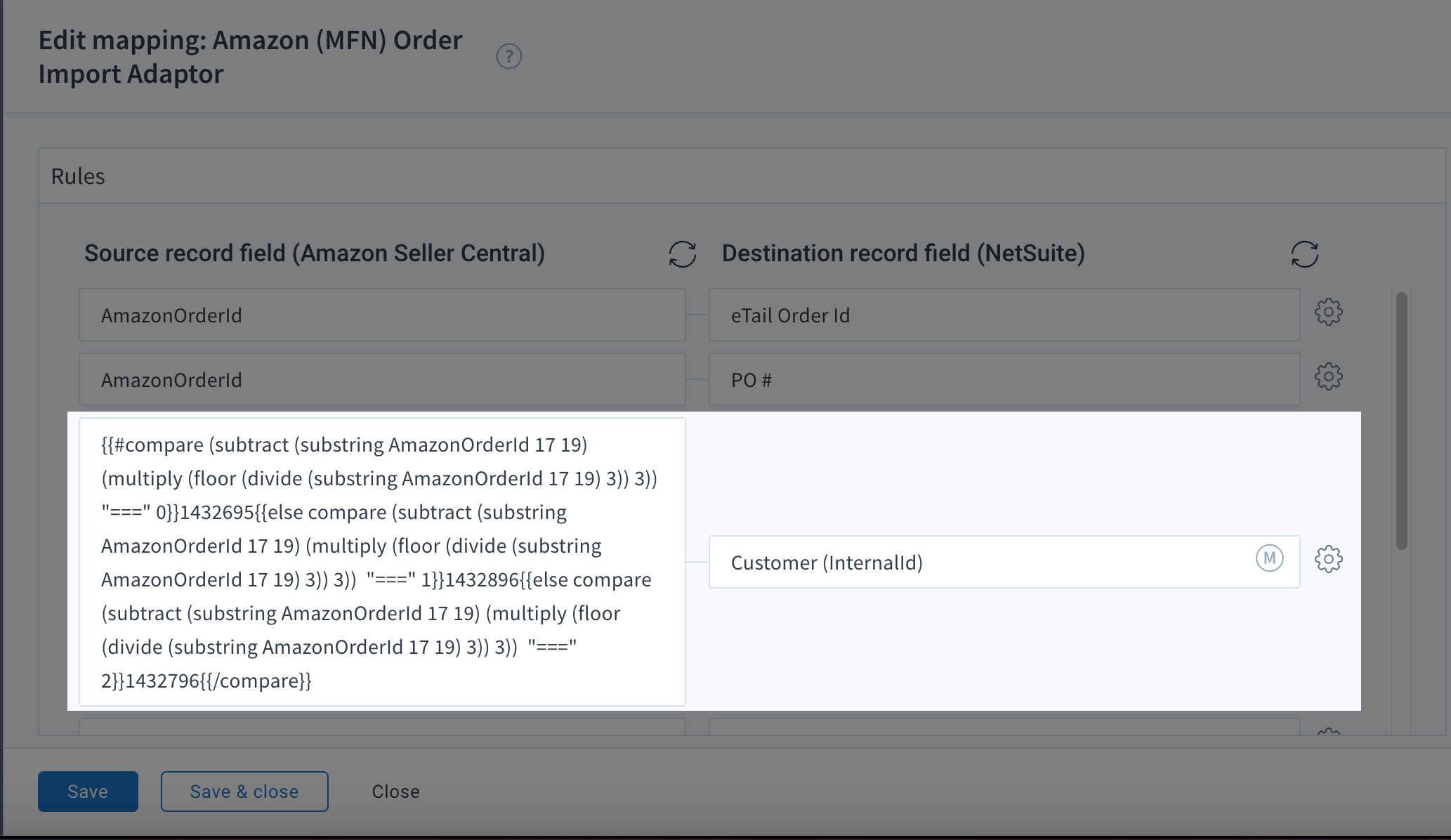1451x840 pixels.
Task: Select the PO # destination field
Action: click(1004, 379)
